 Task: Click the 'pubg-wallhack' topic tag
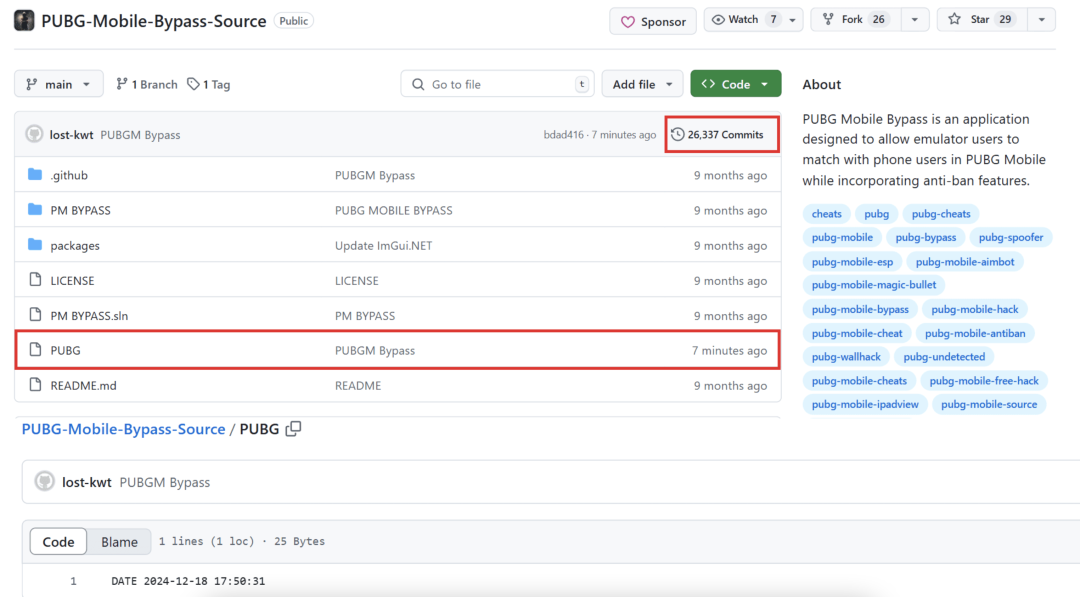(846, 357)
